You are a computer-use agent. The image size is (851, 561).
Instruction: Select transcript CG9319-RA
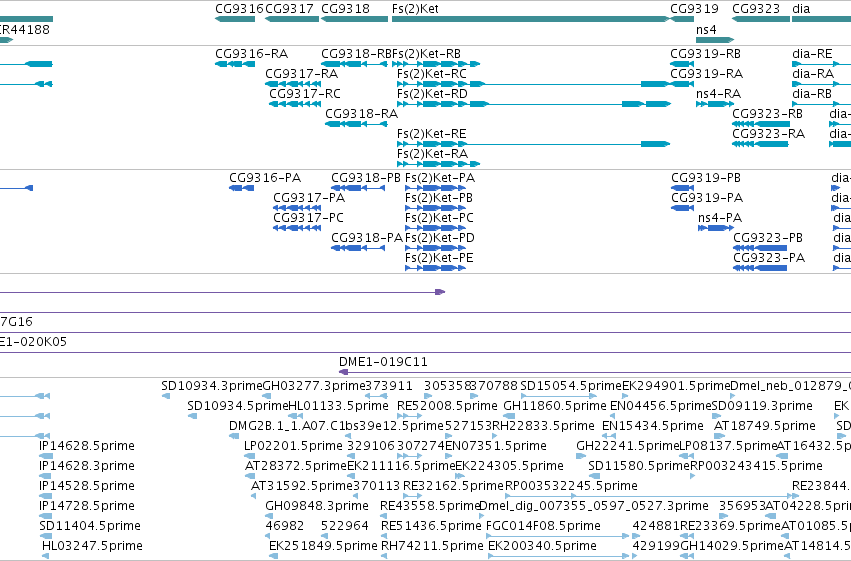(682, 84)
